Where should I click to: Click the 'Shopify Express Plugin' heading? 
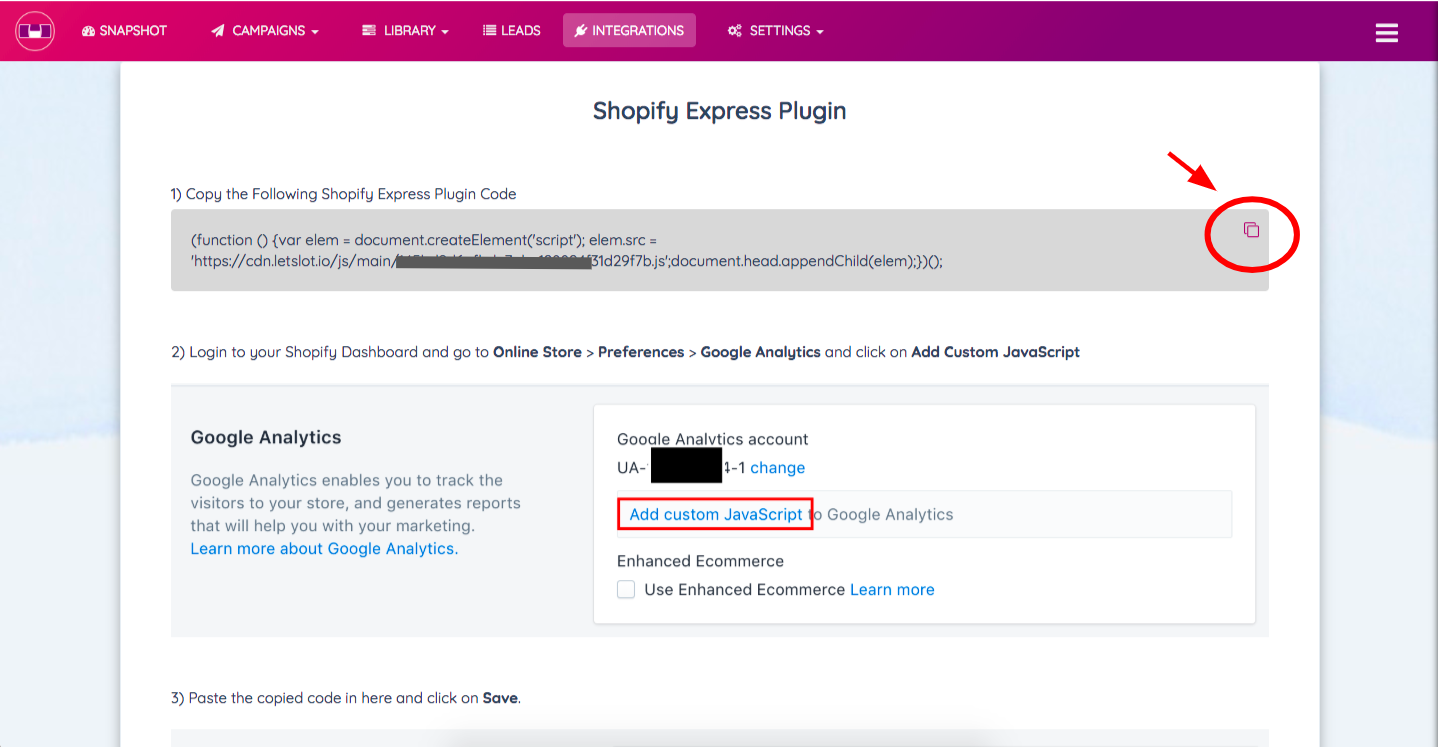click(719, 110)
